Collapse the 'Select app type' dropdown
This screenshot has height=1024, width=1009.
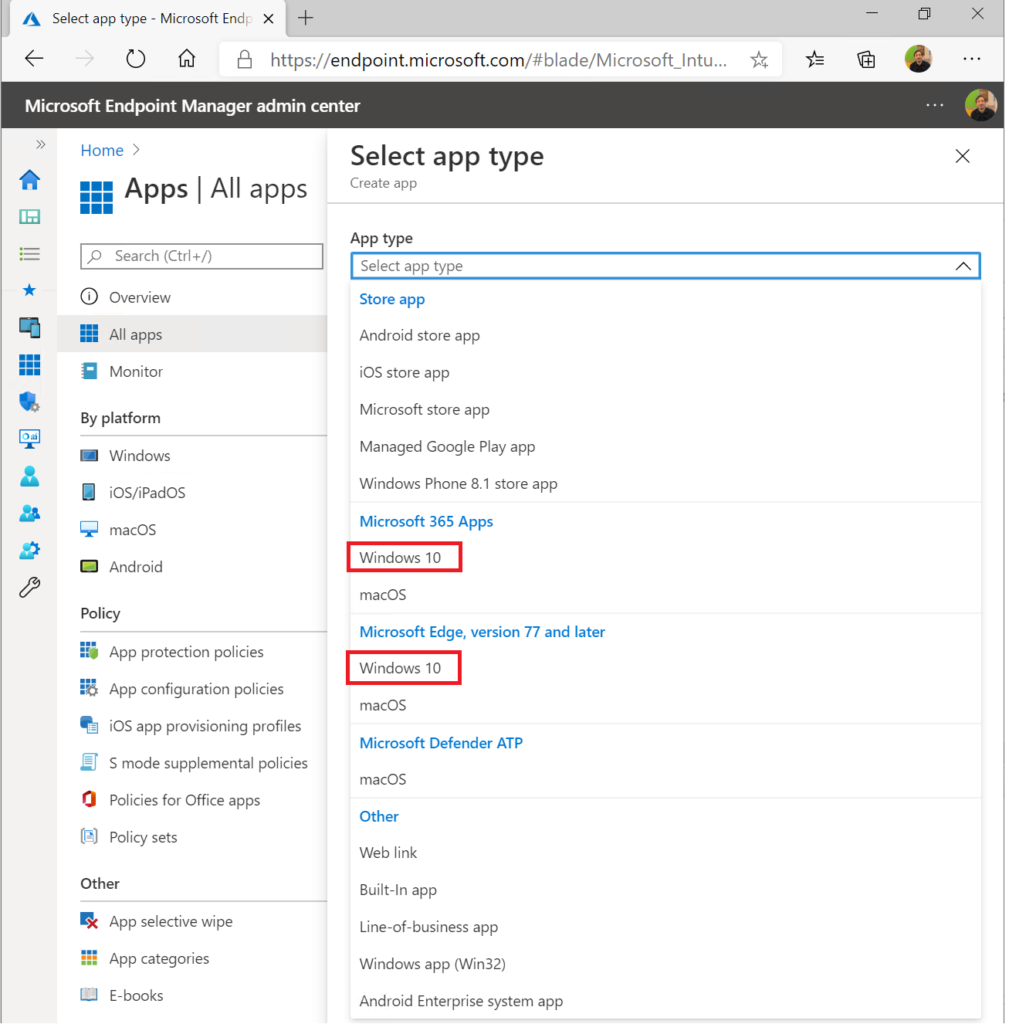[963, 266]
